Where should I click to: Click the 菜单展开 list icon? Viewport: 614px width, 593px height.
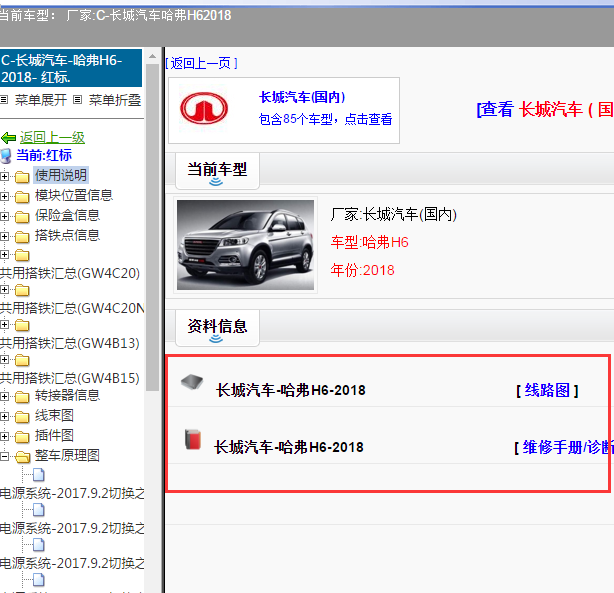pos(4,100)
